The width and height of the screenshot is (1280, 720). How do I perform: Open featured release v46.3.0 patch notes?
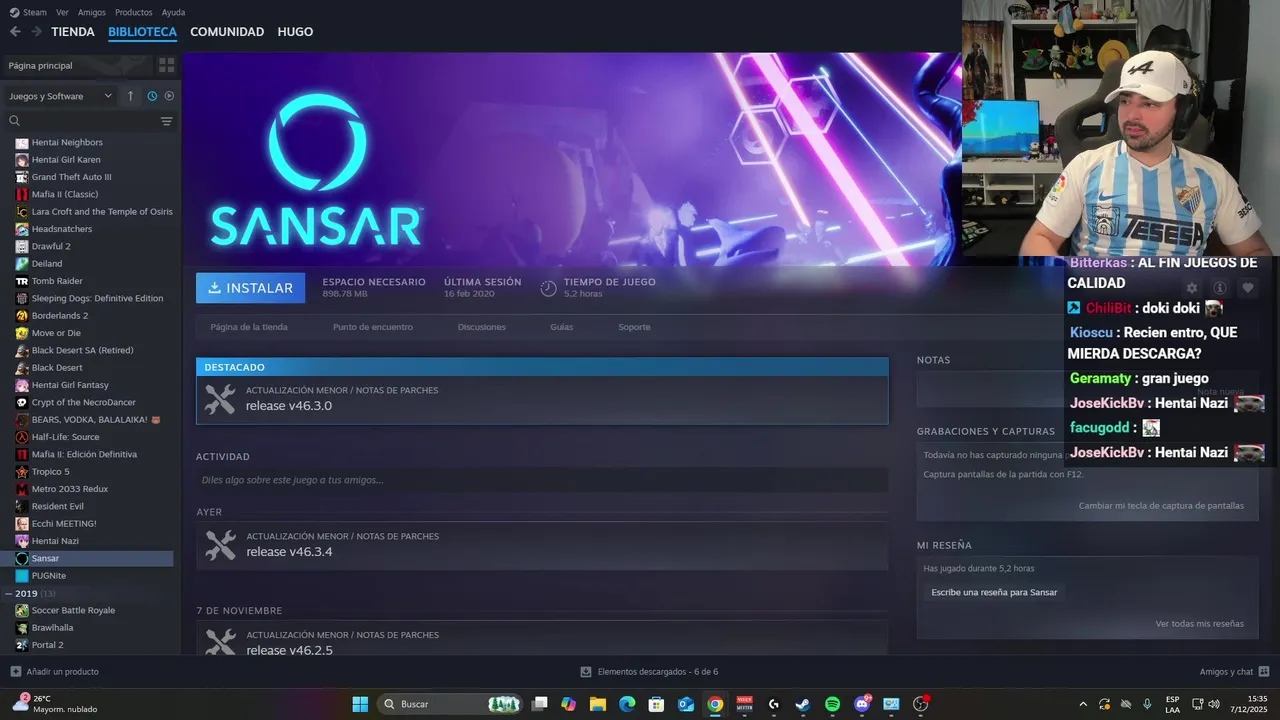tap(542, 400)
